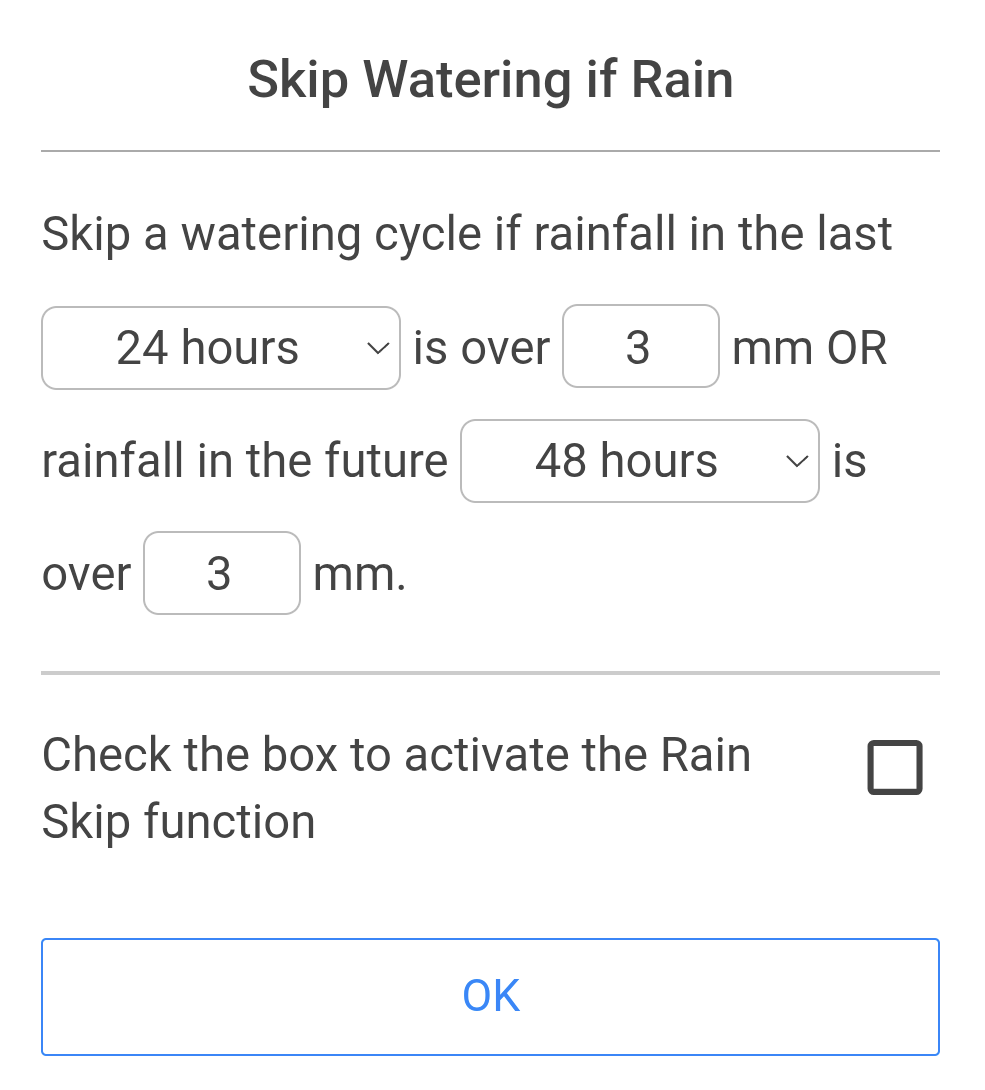Viewport: 985px width, 1090px height.
Task: Click the "Check the box to activate" label
Action: click(396, 754)
